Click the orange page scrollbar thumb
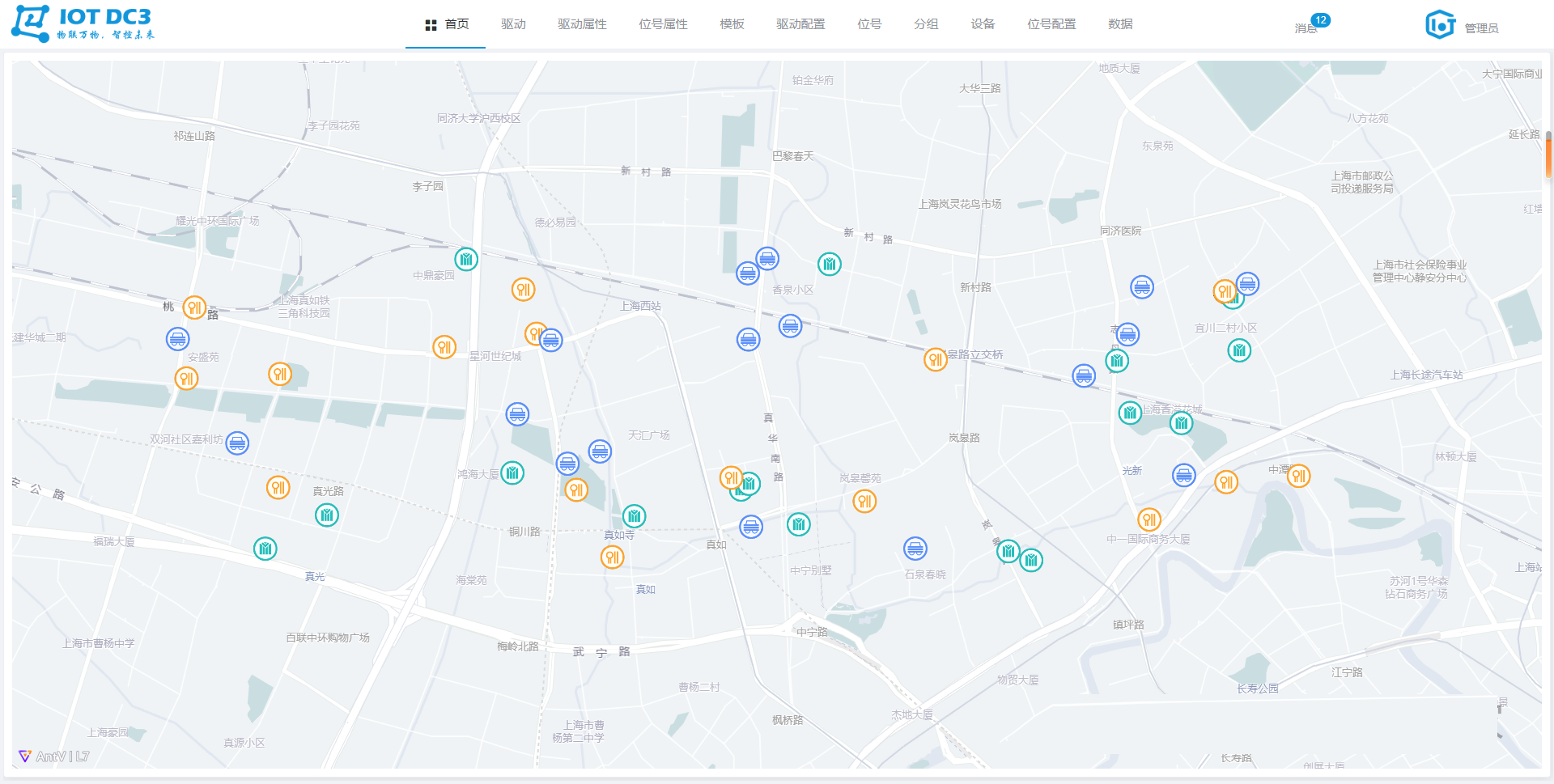The height and width of the screenshot is (784, 1554). point(1548,154)
